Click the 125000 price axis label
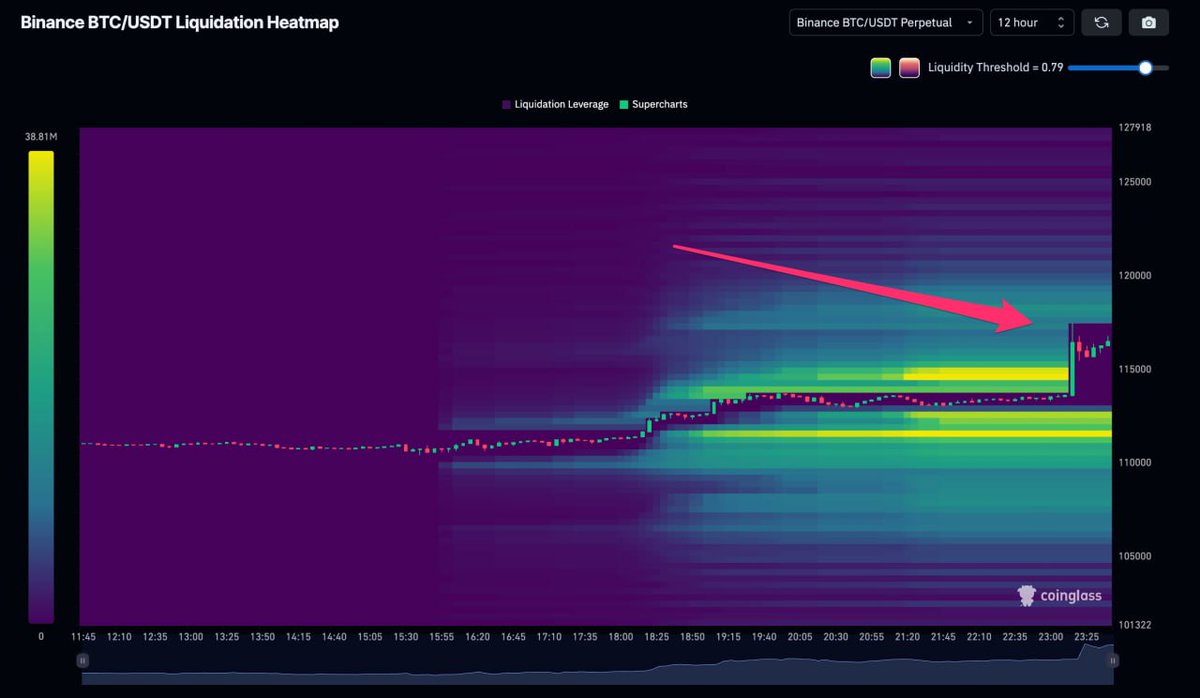This screenshot has width=1200, height=698. pyautogui.click(x=1134, y=182)
